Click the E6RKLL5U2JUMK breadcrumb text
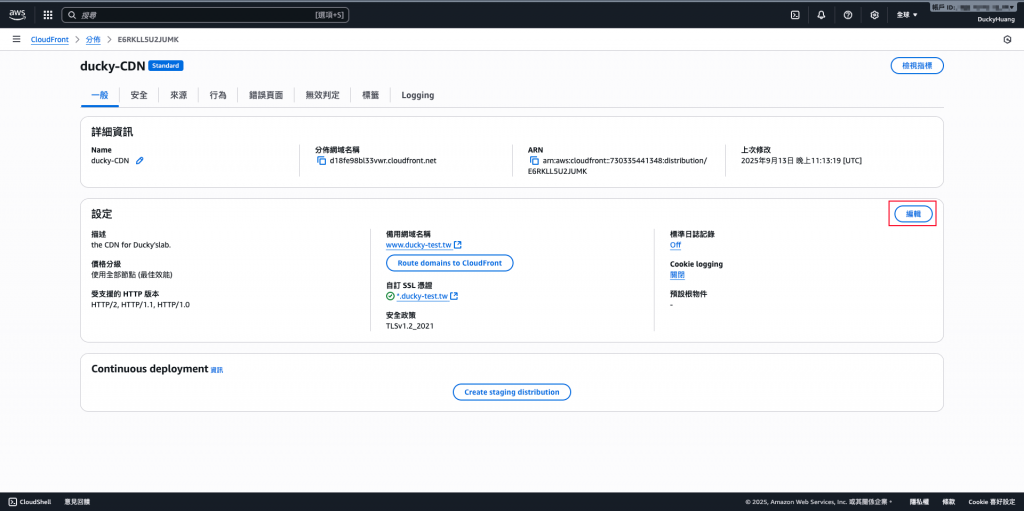 (x=148, y=40)
